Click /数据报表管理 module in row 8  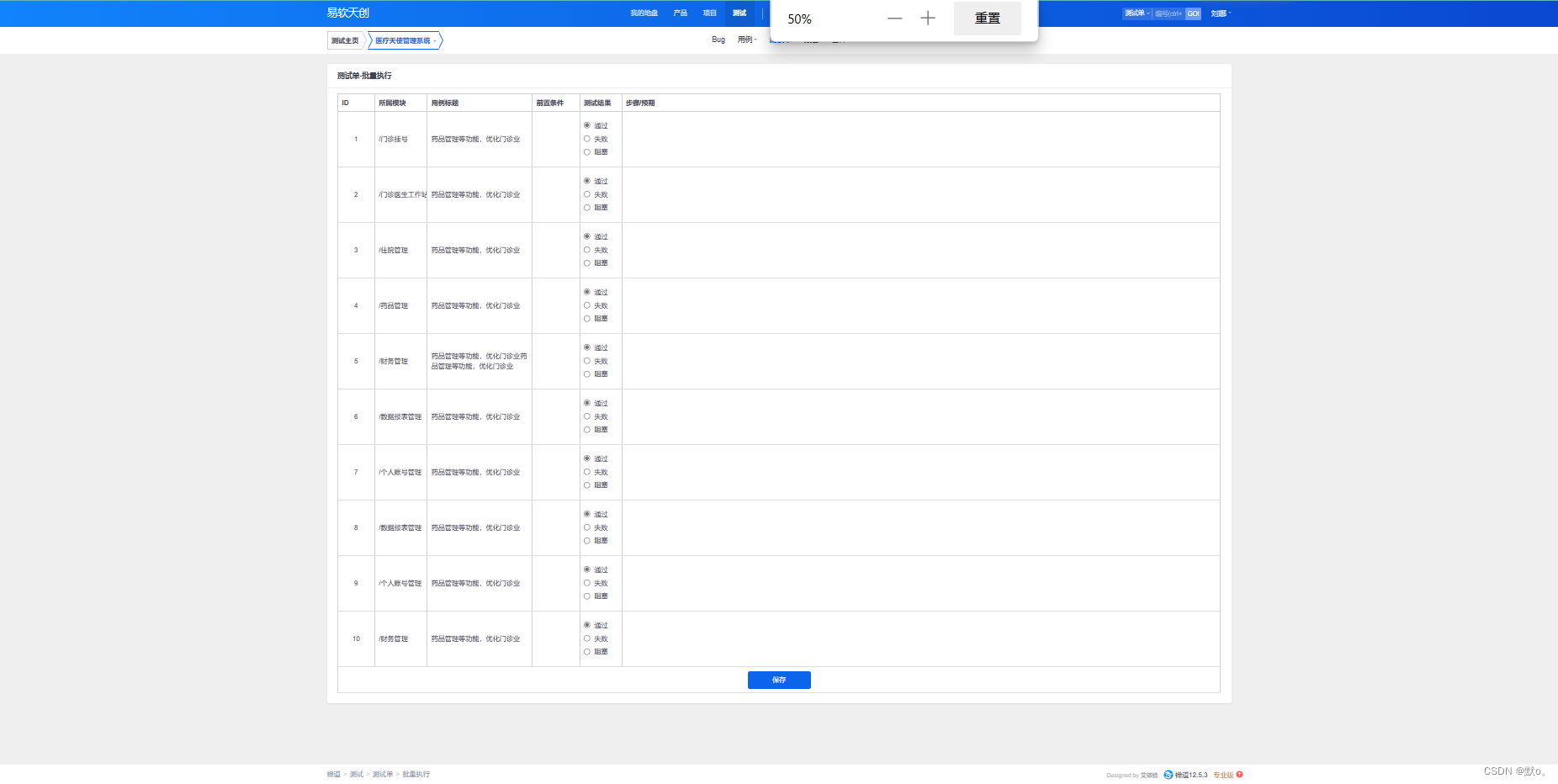pos(400,527)
